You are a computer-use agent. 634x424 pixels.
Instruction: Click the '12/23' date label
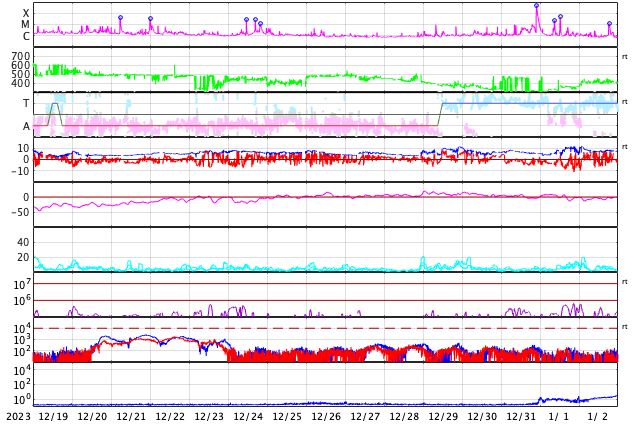pos(209,417)
